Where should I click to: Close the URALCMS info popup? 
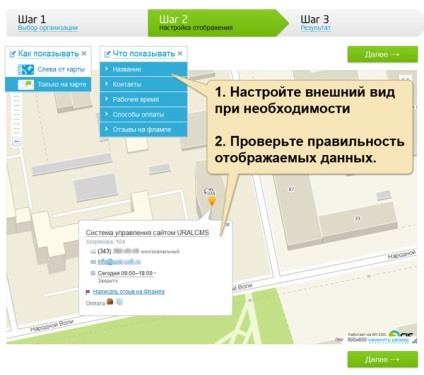click(228, 225)
